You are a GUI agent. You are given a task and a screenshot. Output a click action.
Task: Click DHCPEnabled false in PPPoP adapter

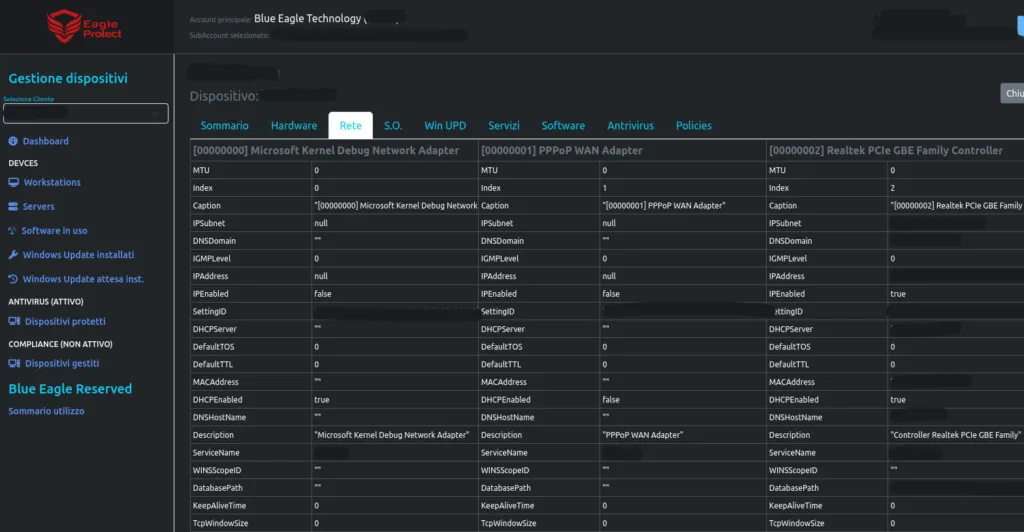pyautogui.click(x=611, y=399)
